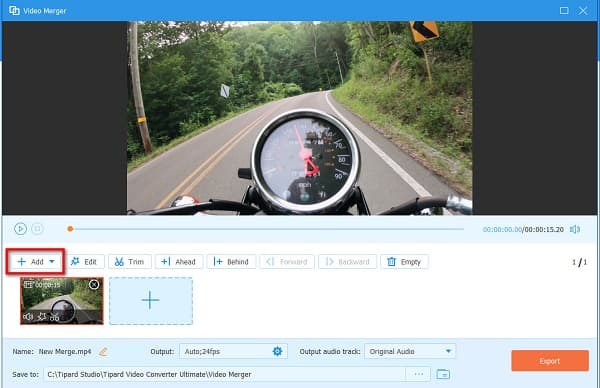Click the Save to path field
The width and height of the screenshot is (600, 388).
click(x=225, y=374)
